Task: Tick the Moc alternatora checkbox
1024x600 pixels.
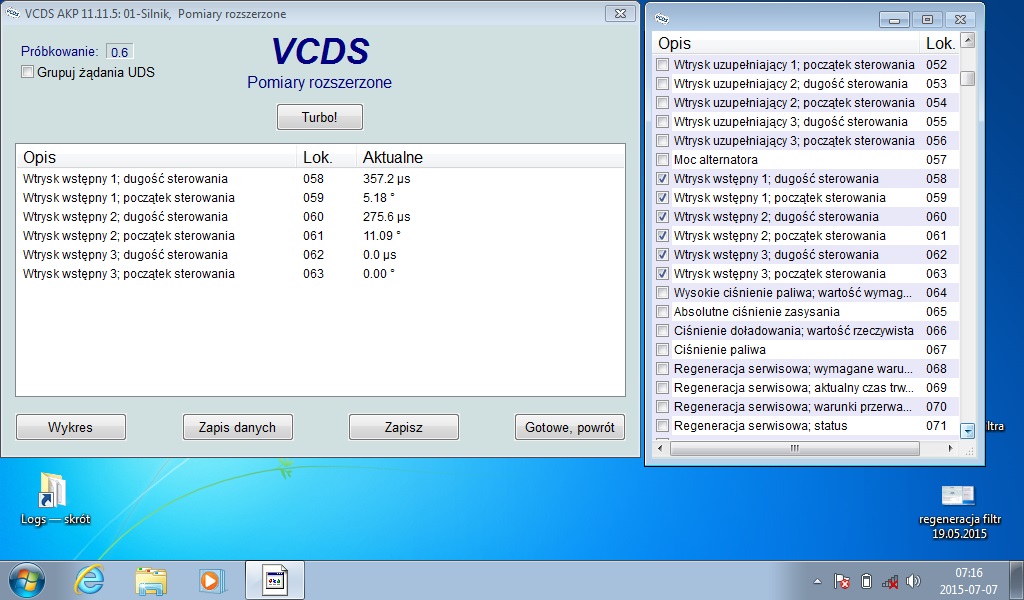Action: (x=662, y=159)
